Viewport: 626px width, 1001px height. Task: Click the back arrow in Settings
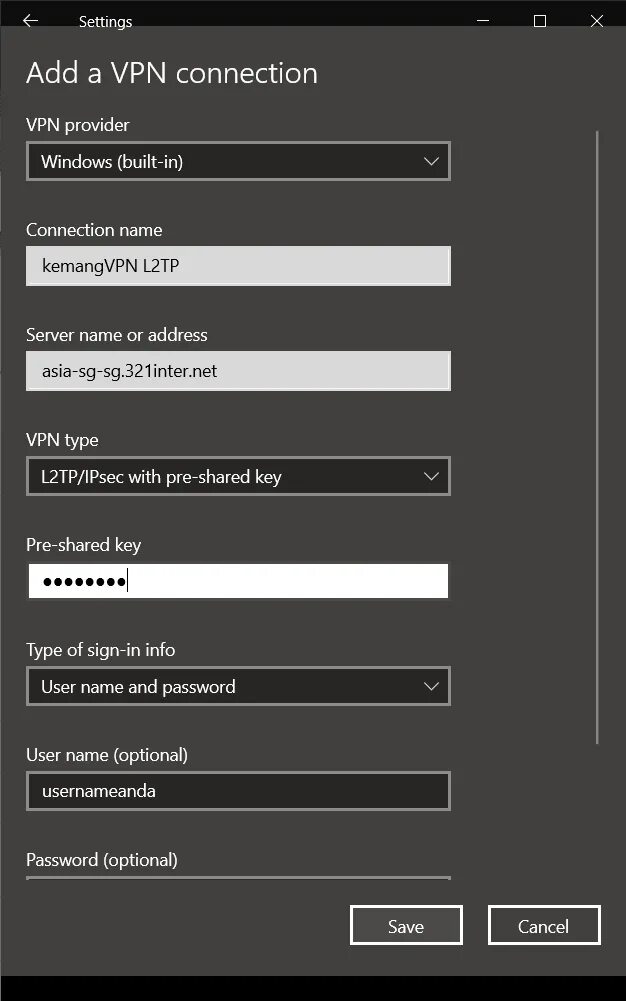point(30,21)
